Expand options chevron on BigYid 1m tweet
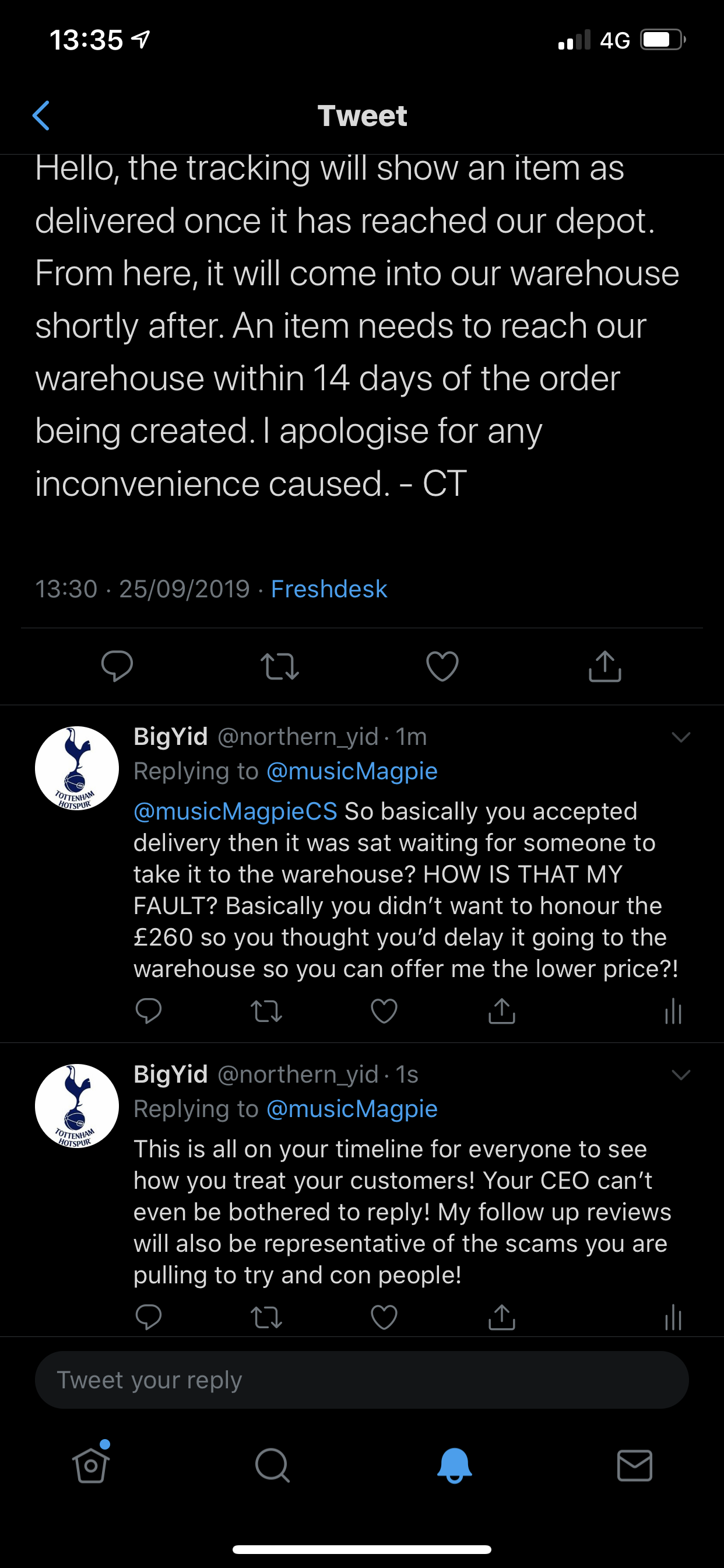Screen dimensions: 724x1568 [680, 737]
